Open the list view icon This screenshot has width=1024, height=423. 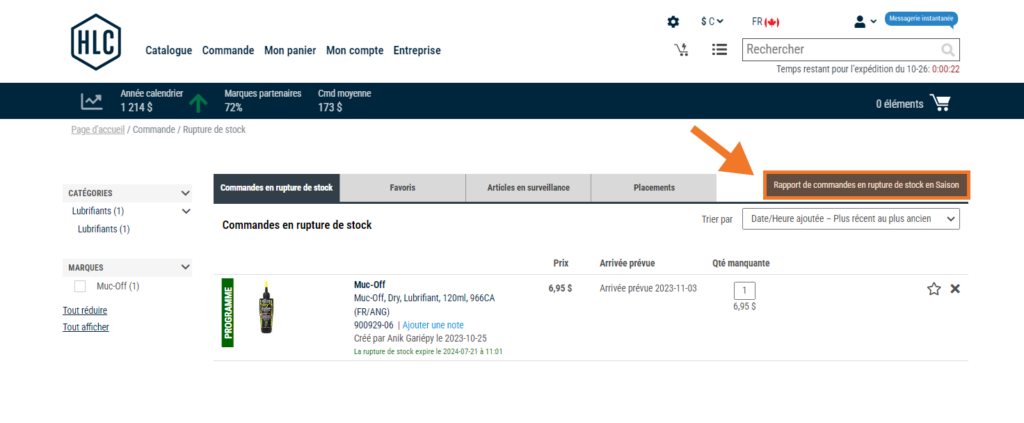pos(719,50)
